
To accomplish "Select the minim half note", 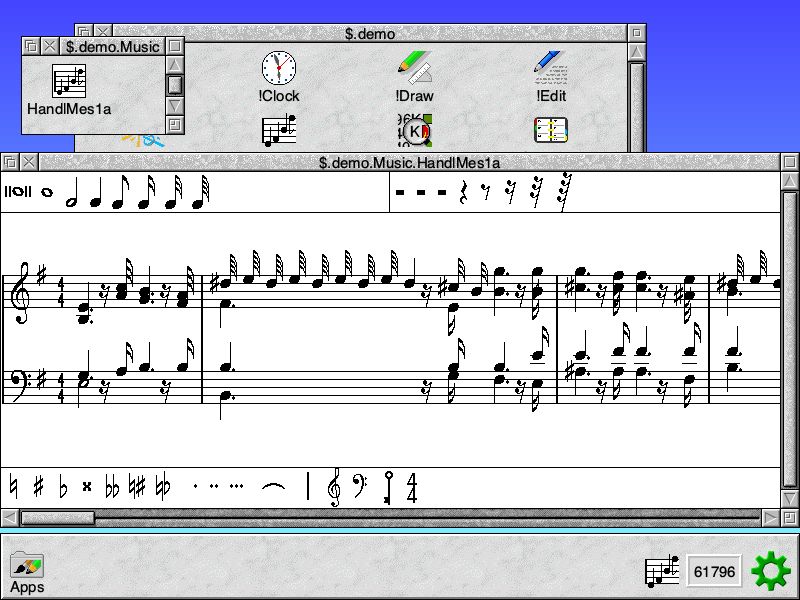I will coord(72,192).
